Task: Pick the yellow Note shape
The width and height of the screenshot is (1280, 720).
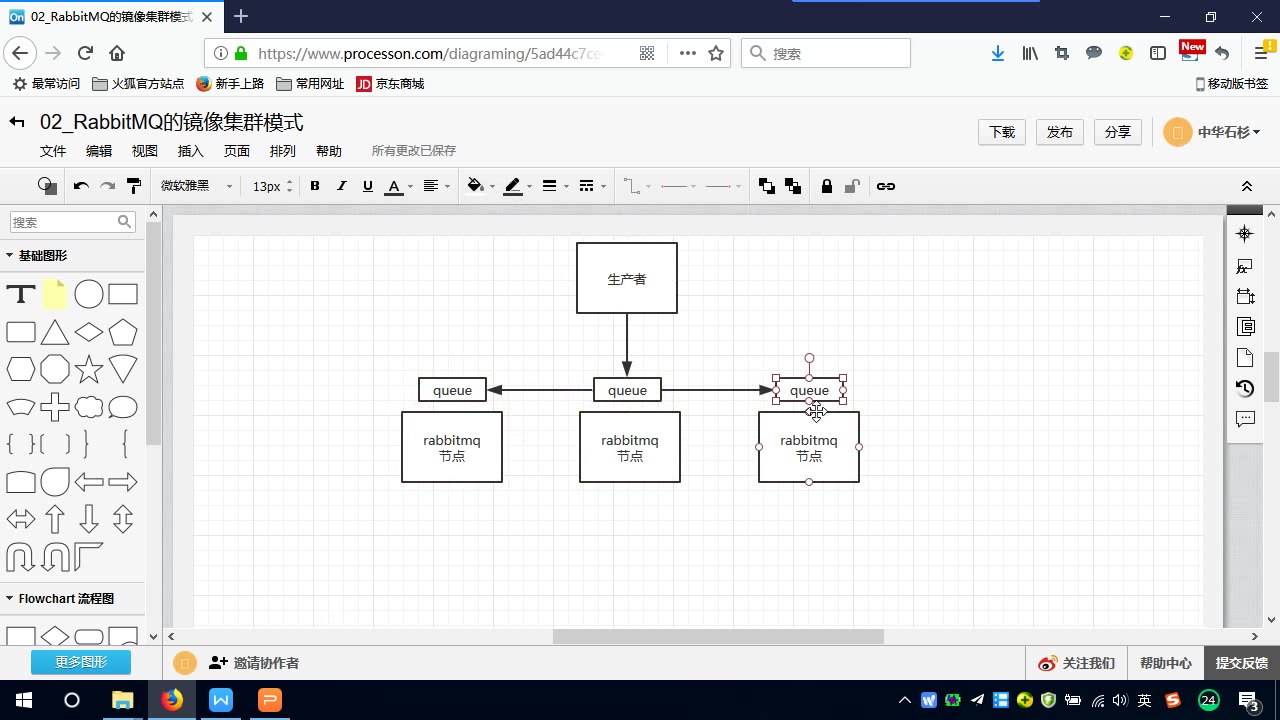Action: point(55,293)
